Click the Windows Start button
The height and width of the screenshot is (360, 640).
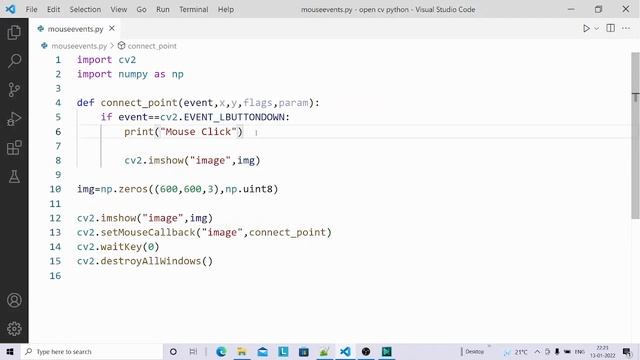pyautogui.click(x=10, y=351)
